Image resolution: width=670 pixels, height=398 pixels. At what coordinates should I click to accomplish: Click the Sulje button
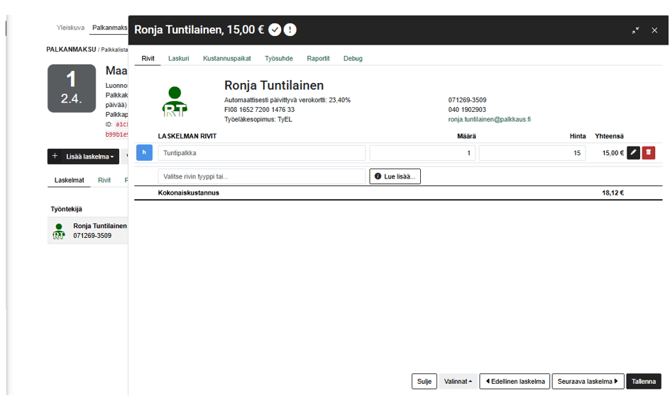(424, 381)
